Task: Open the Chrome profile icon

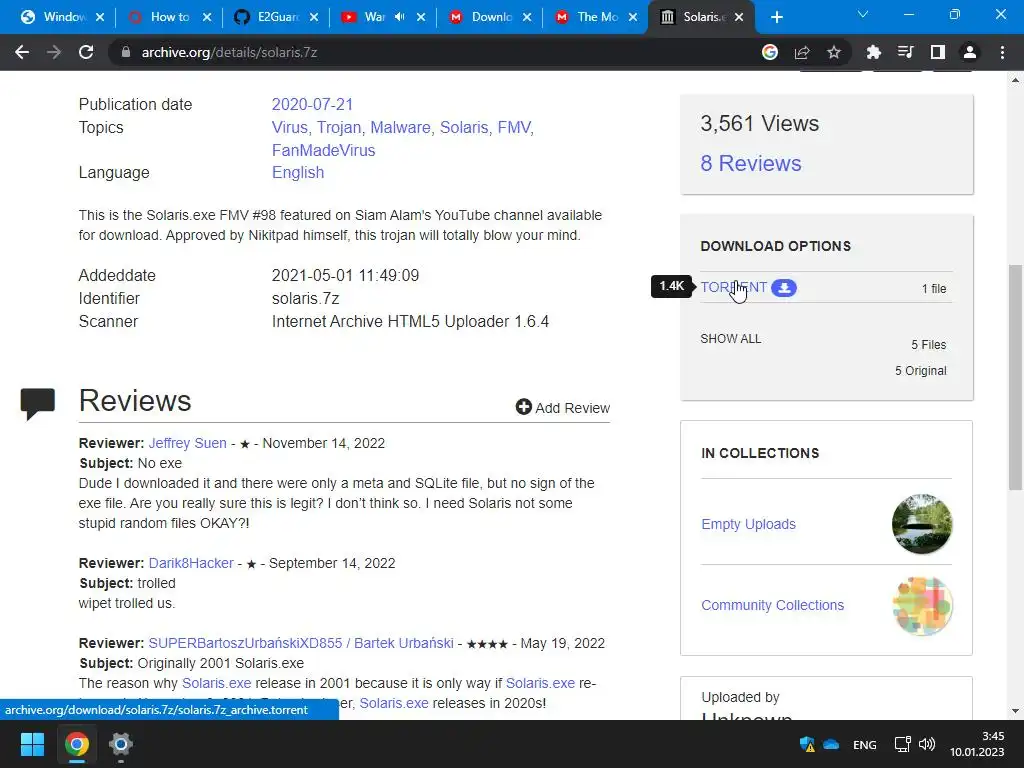Action: pos(970,52)
